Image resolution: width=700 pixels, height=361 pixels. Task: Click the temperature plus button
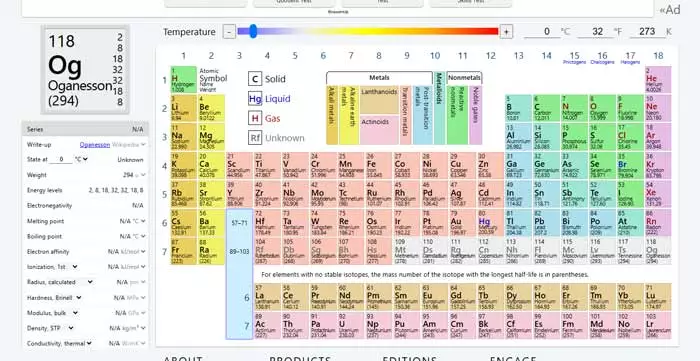(506, 32)
